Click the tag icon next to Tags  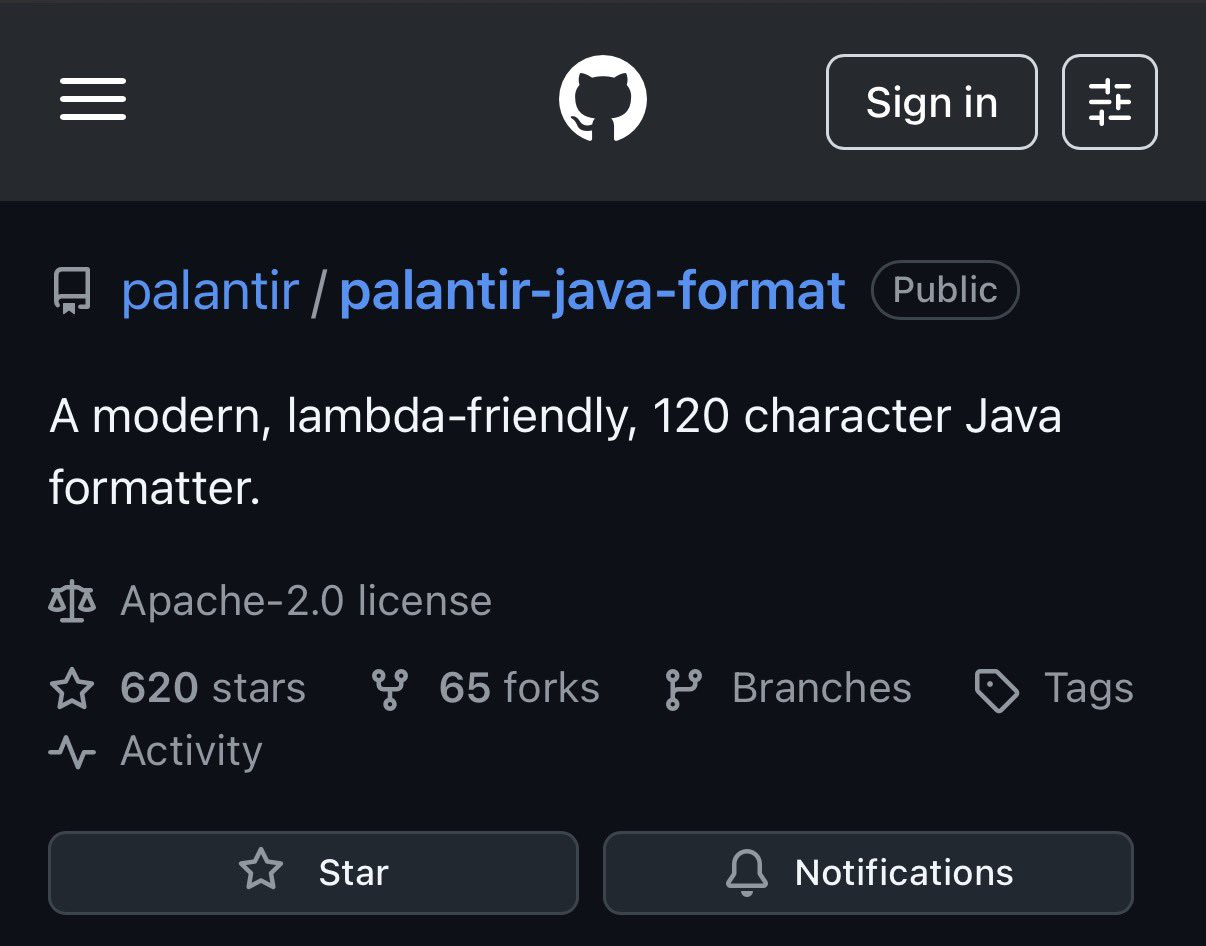coord(996,690)
